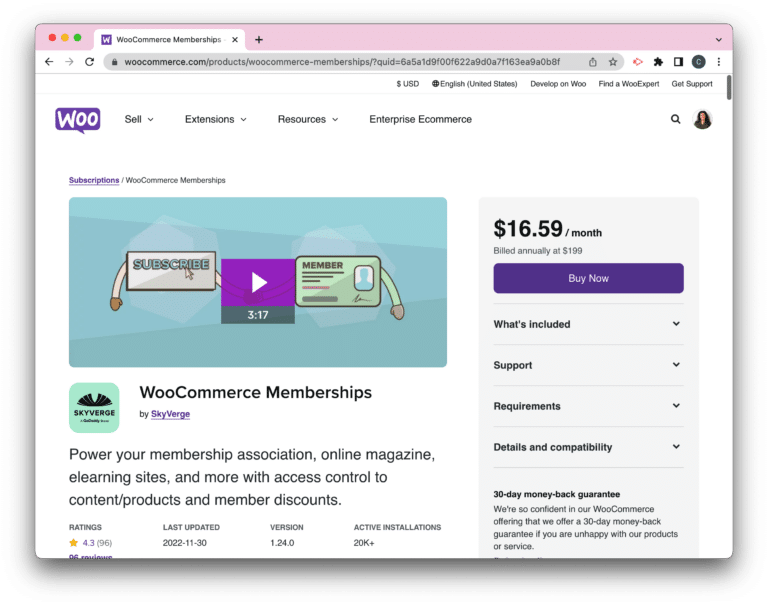768x605 pixels.
Task: Open the Extensions dropdown menu
Action: [216, 119]
